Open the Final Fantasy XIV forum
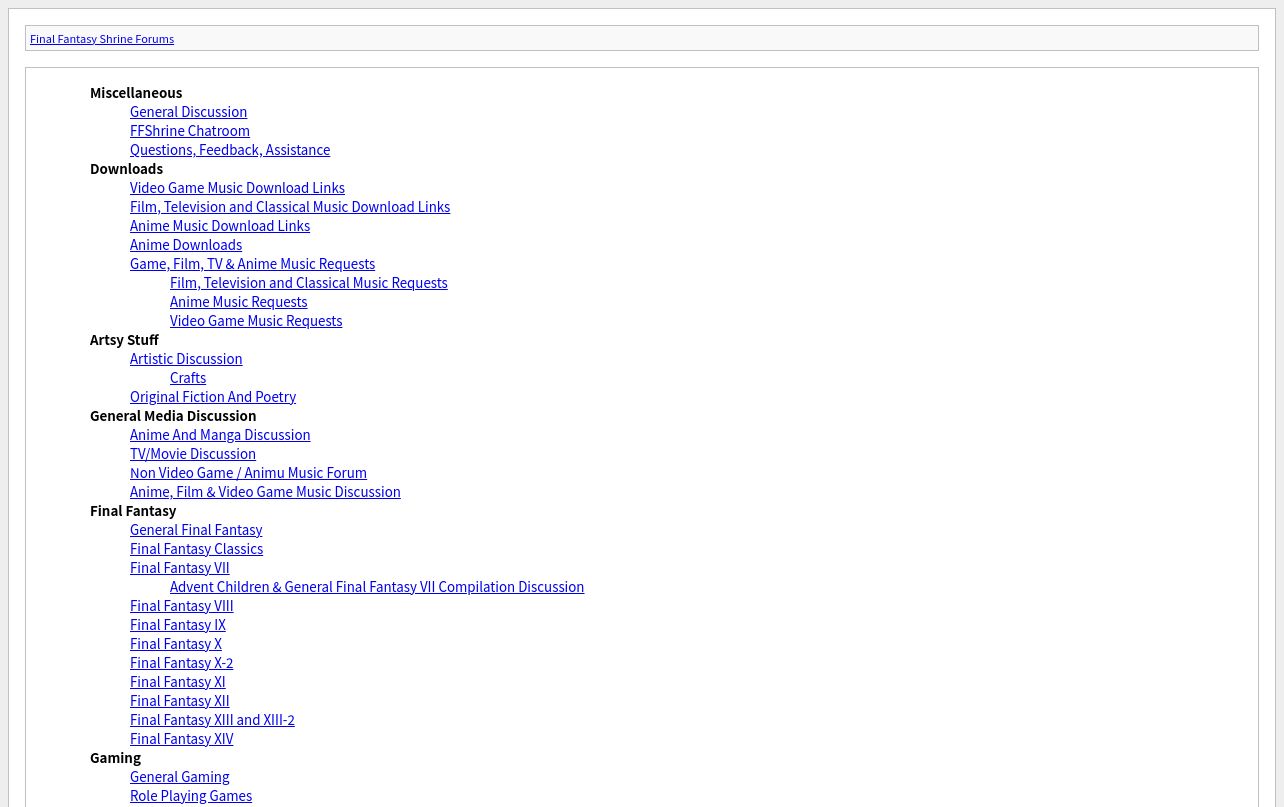The image size is (1284, 807). [181, 739]
